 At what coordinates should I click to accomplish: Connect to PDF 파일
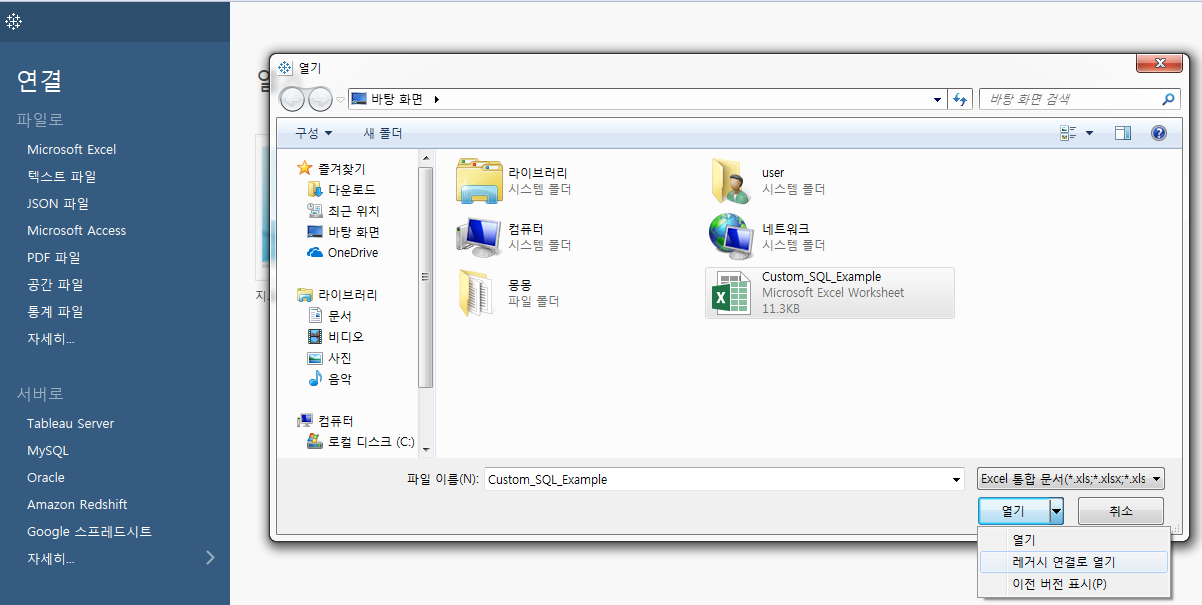tap(54, 257)
